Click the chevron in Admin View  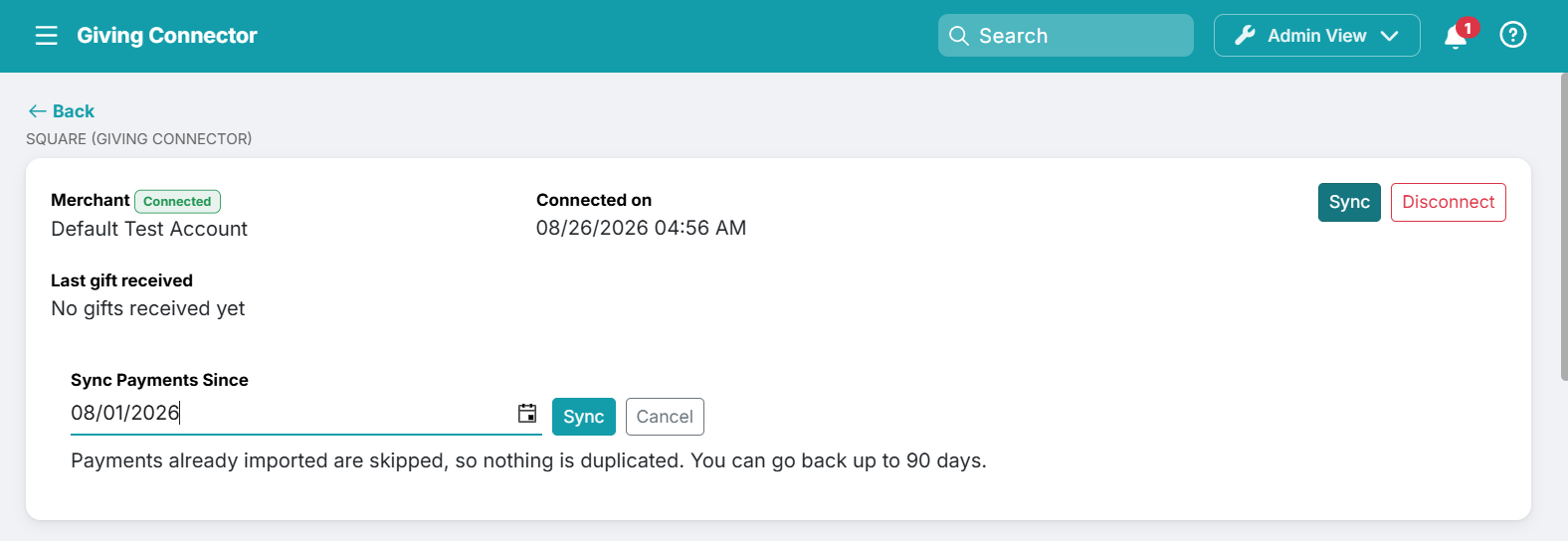[1390, 36]
